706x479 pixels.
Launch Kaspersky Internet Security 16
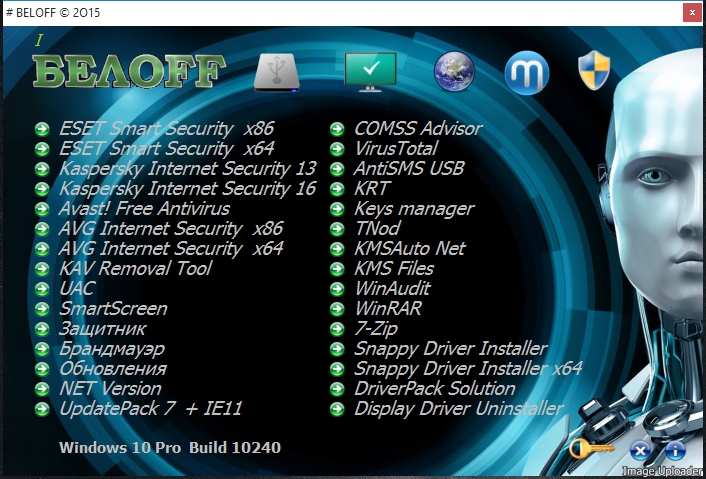click(188, 189)
